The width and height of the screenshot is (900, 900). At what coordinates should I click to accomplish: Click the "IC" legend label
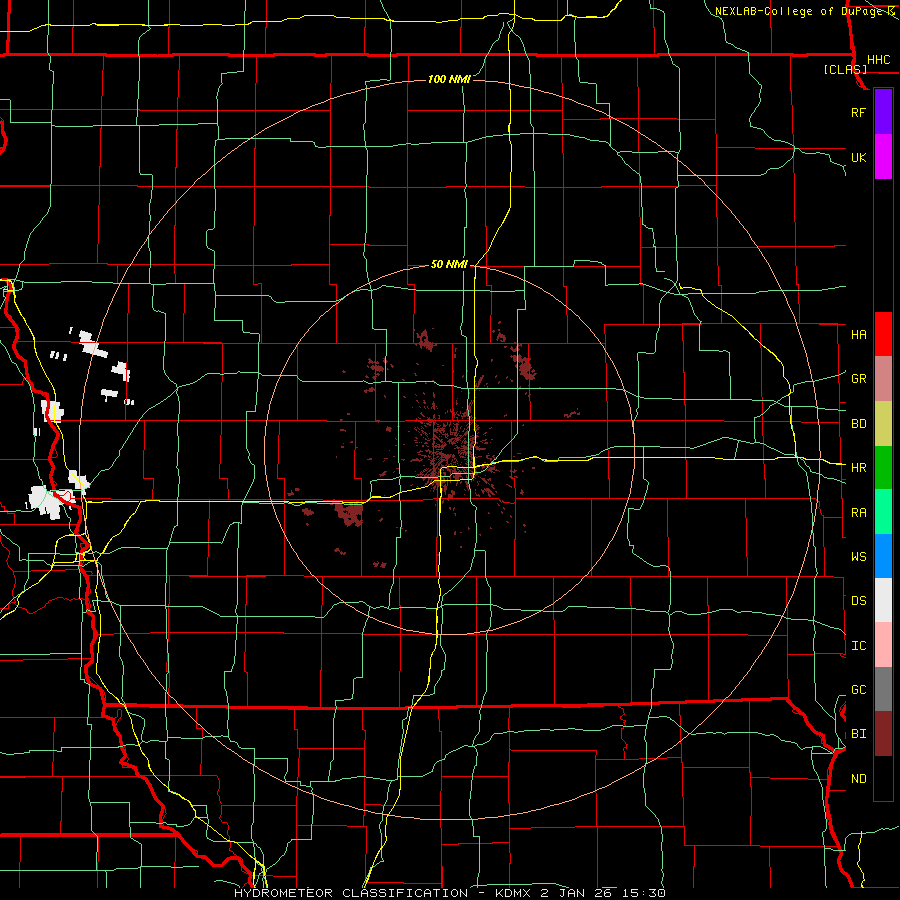859,646
